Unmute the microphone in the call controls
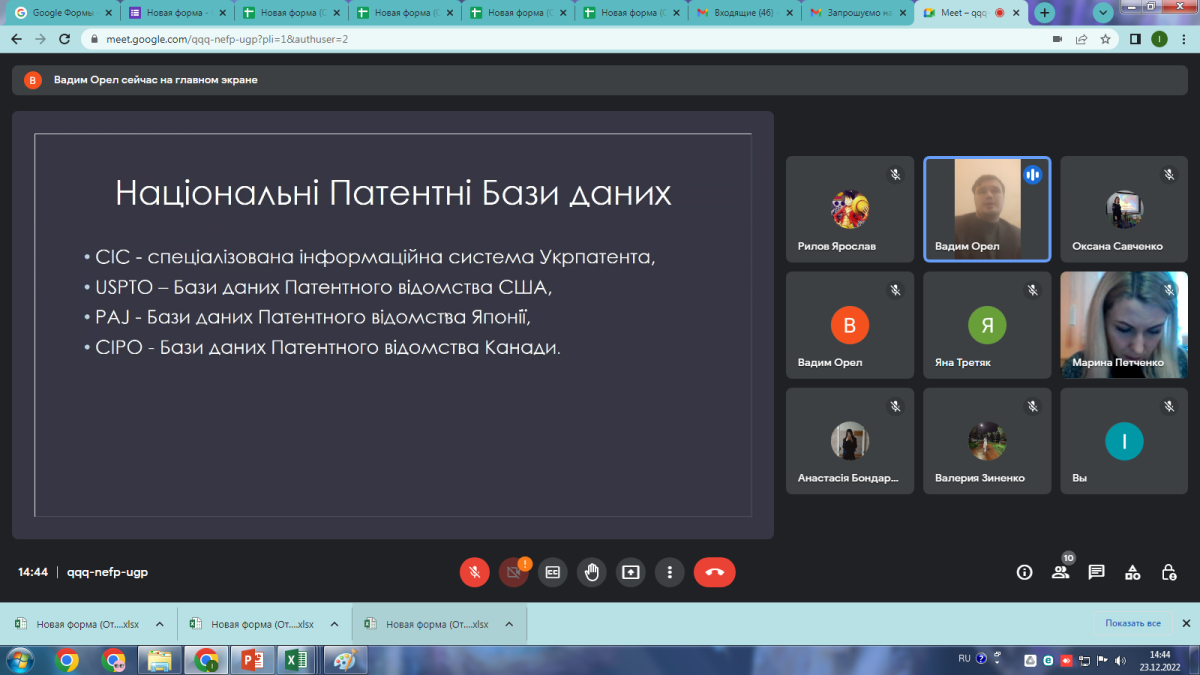Image resolution: width=1200 pixels, height=675 pixels. click(475, 572)
